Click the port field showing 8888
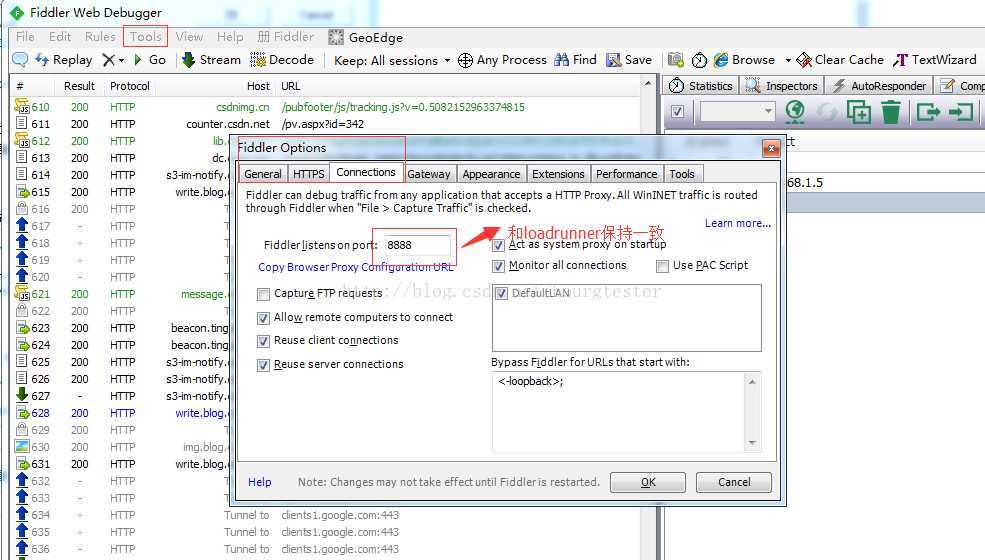Screen dimensions: 985x560 (417, 245)
